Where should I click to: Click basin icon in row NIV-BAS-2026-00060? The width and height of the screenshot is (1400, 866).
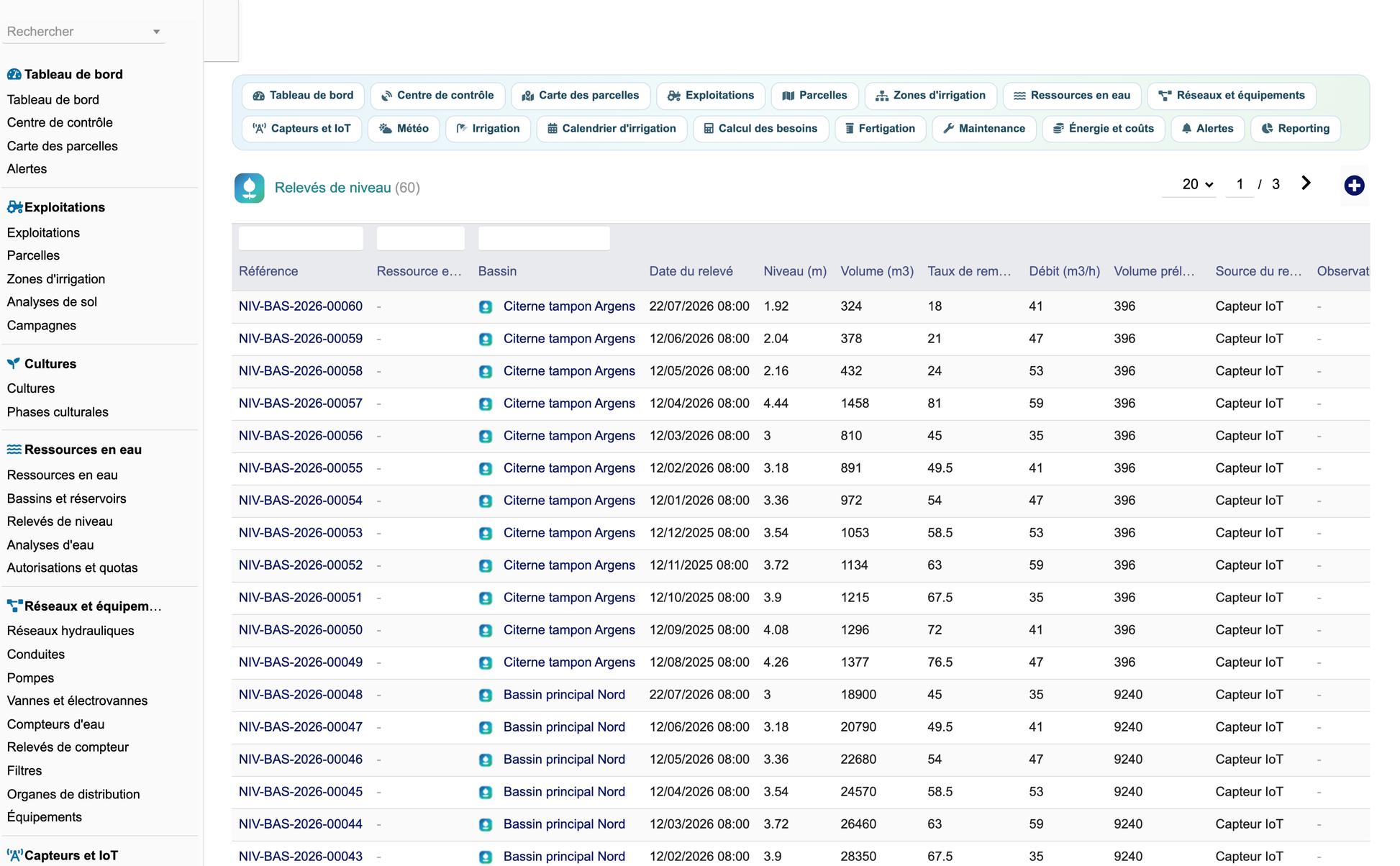[486, 307]
